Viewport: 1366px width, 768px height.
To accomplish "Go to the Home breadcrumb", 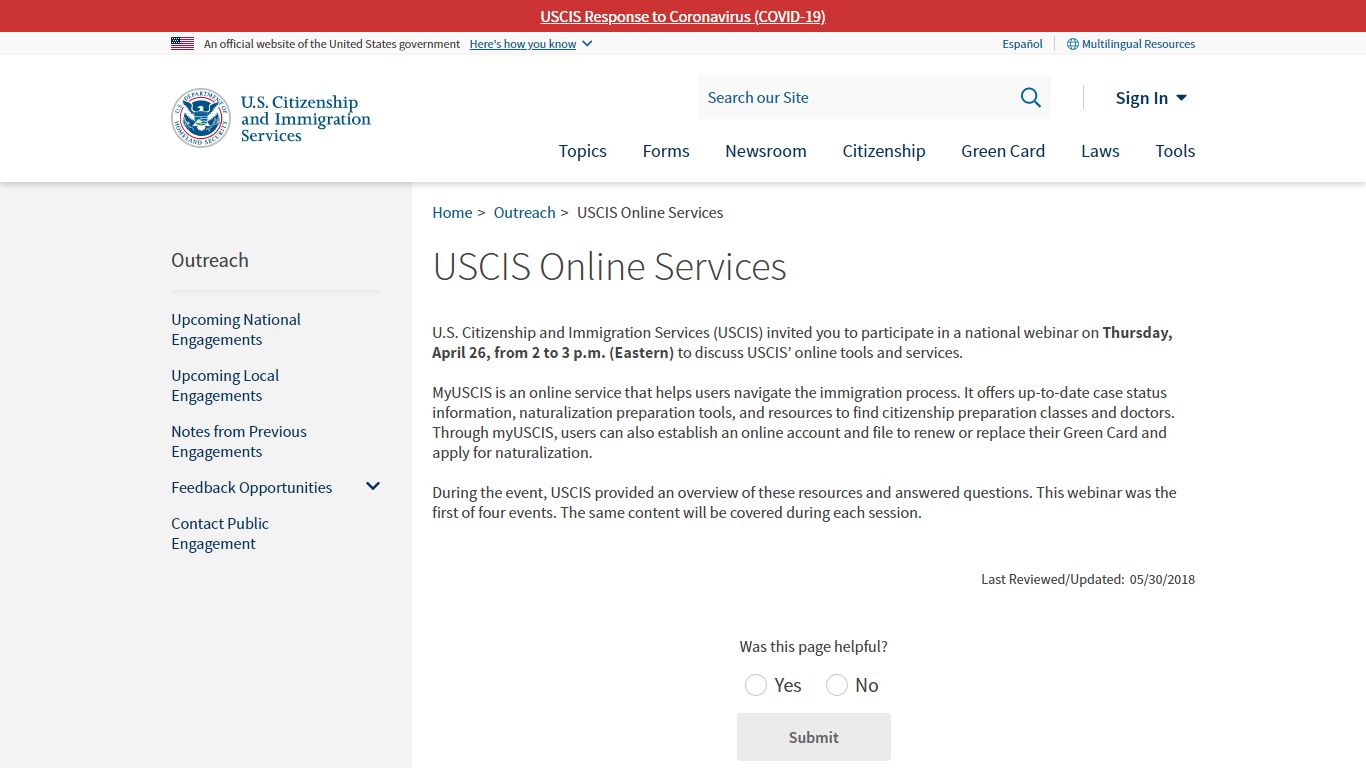I will click(452, 212).
